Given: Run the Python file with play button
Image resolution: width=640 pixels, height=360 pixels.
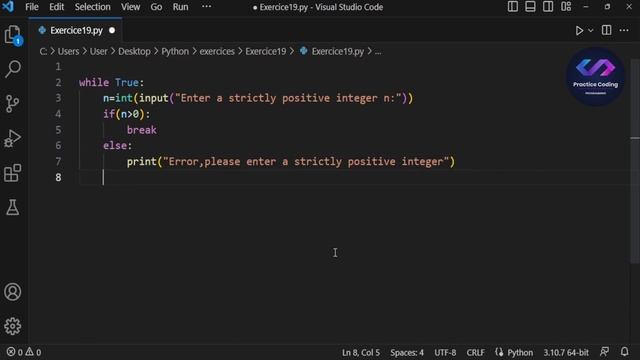Looking at the screenshot, I should 579,31.
